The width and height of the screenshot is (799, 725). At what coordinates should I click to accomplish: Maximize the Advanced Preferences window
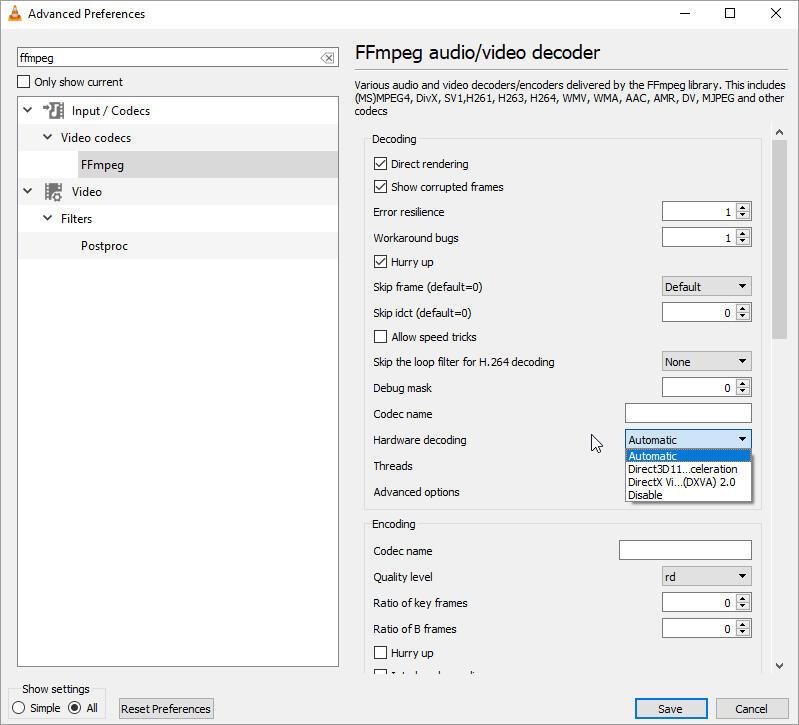click(x=730, y=13)
